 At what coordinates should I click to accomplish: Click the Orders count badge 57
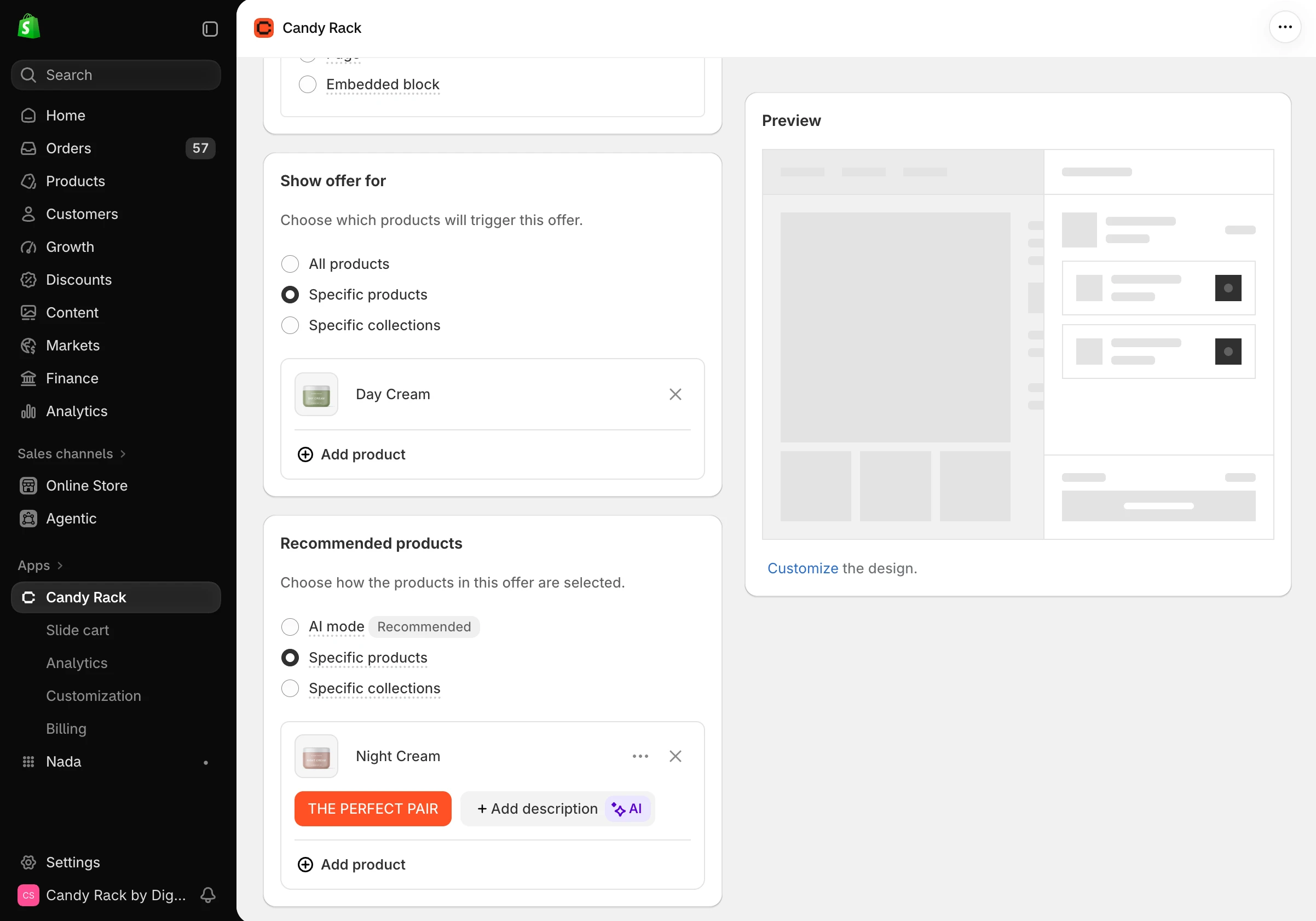coord(200,148)
